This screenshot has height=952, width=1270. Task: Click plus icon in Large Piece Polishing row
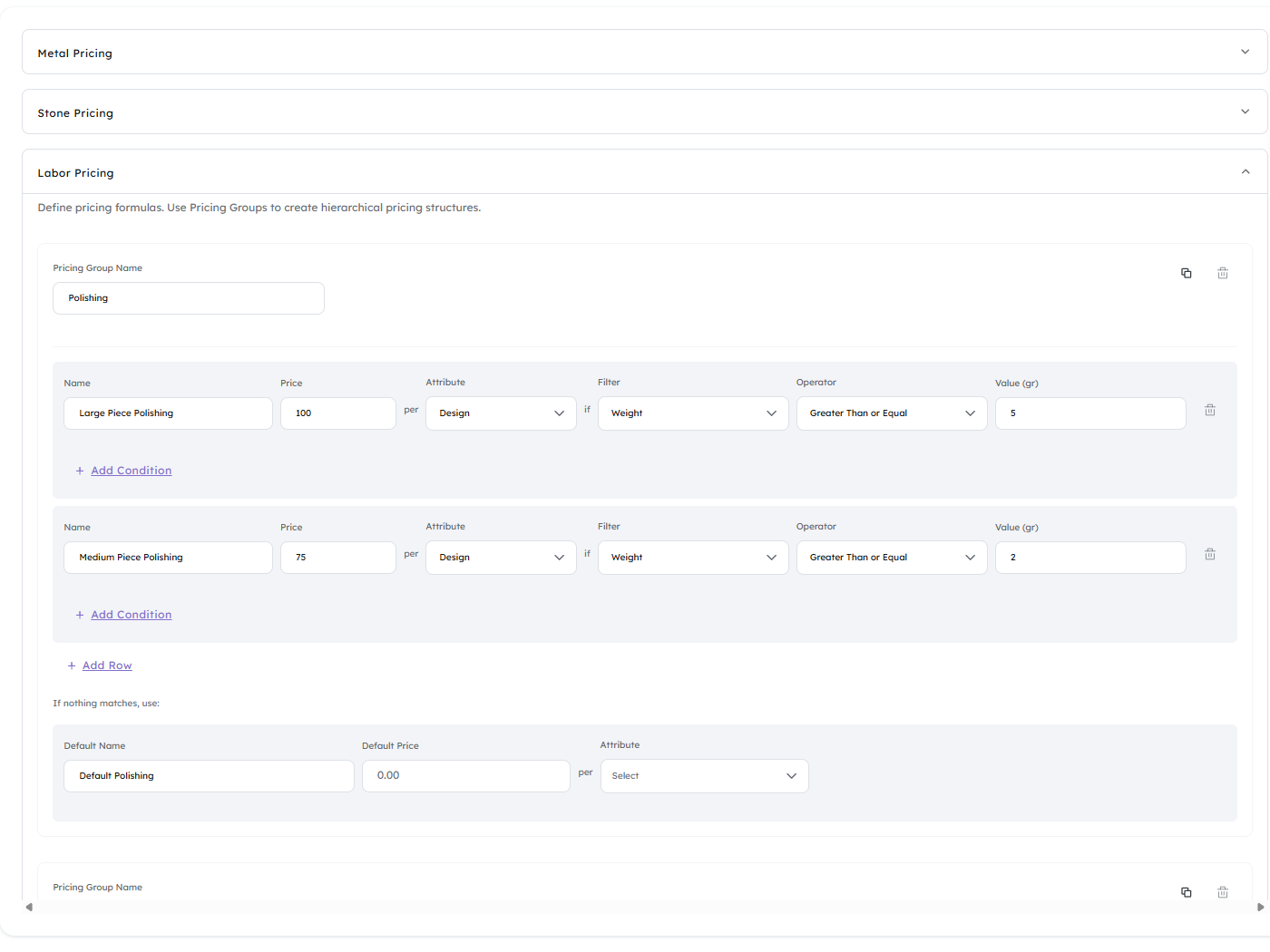(80, 471)
